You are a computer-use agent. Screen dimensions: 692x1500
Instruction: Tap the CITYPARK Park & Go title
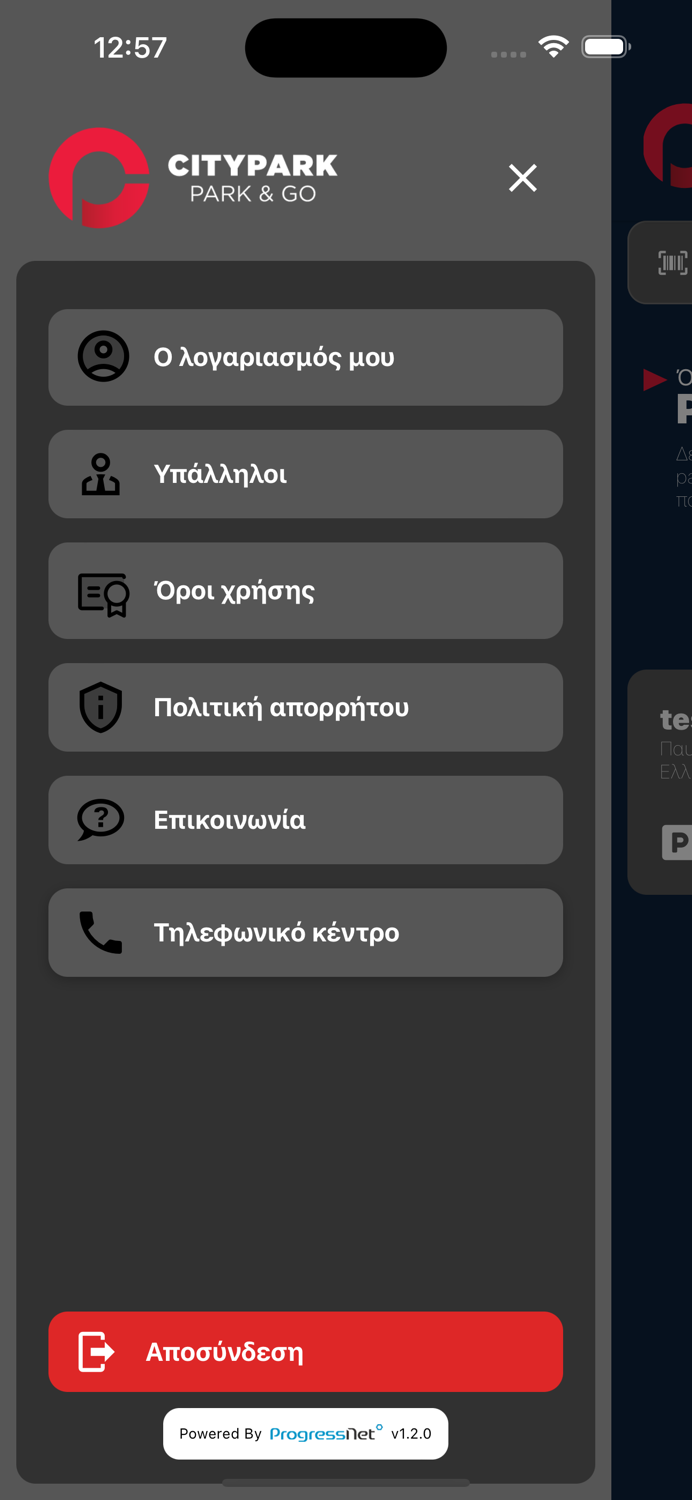253,178
